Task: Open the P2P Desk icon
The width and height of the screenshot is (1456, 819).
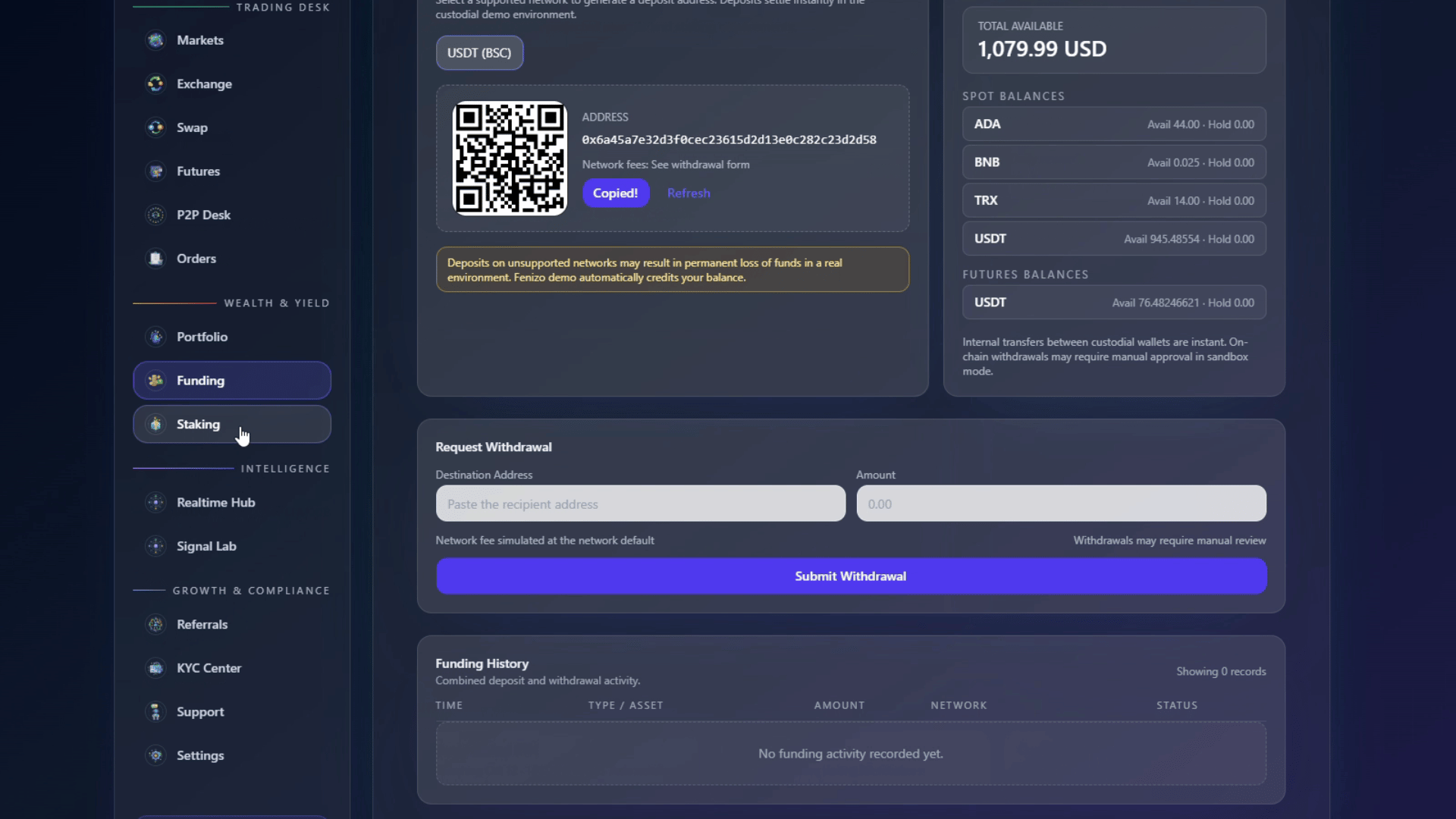Action: pyautogui.click(x=155, y=215)
